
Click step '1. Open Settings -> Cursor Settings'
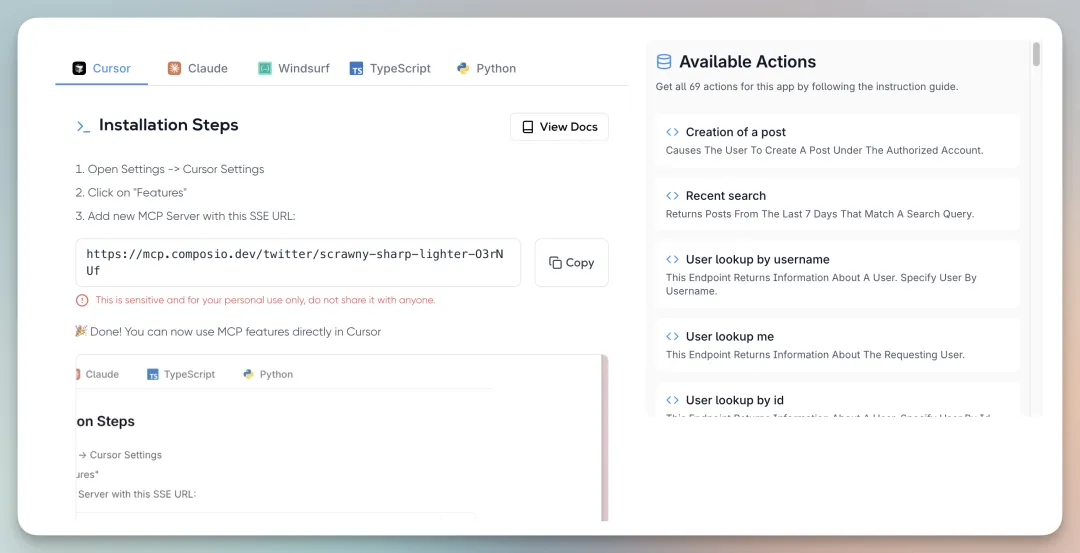tap(169, 169)
